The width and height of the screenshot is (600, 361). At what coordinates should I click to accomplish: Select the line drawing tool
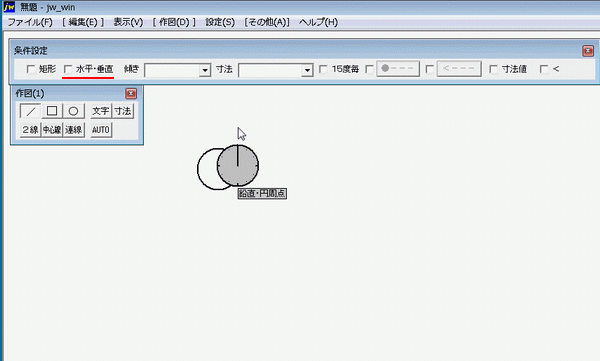[30, 111]
